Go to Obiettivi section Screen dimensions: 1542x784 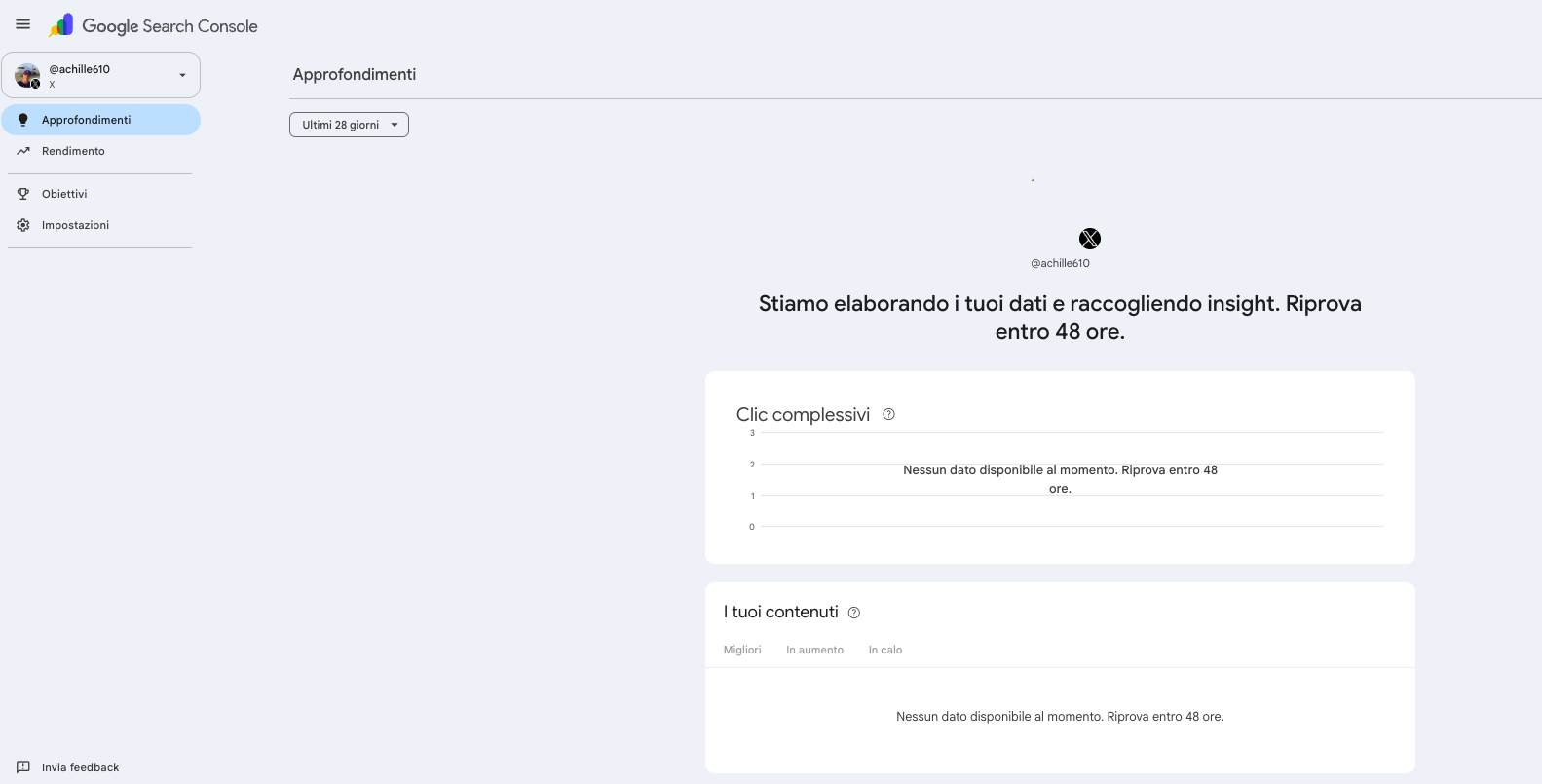point(101,194)
